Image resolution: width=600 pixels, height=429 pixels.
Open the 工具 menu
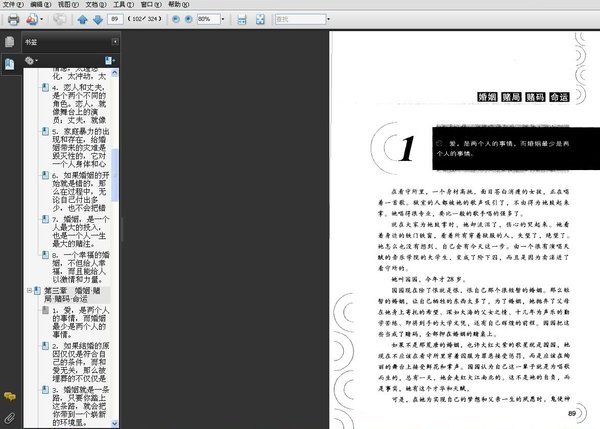pos(123,4)
